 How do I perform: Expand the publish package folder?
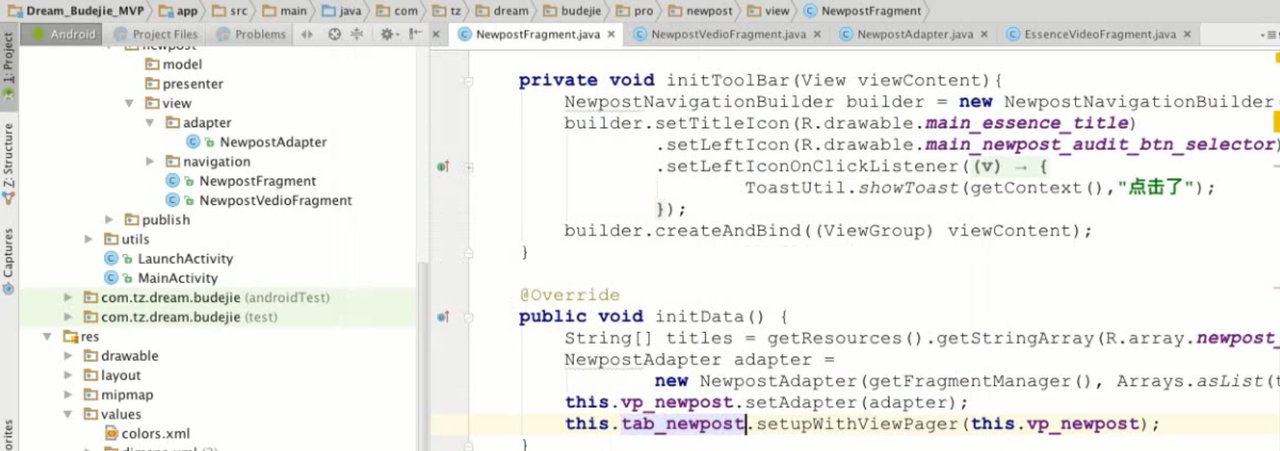[109, 220]
